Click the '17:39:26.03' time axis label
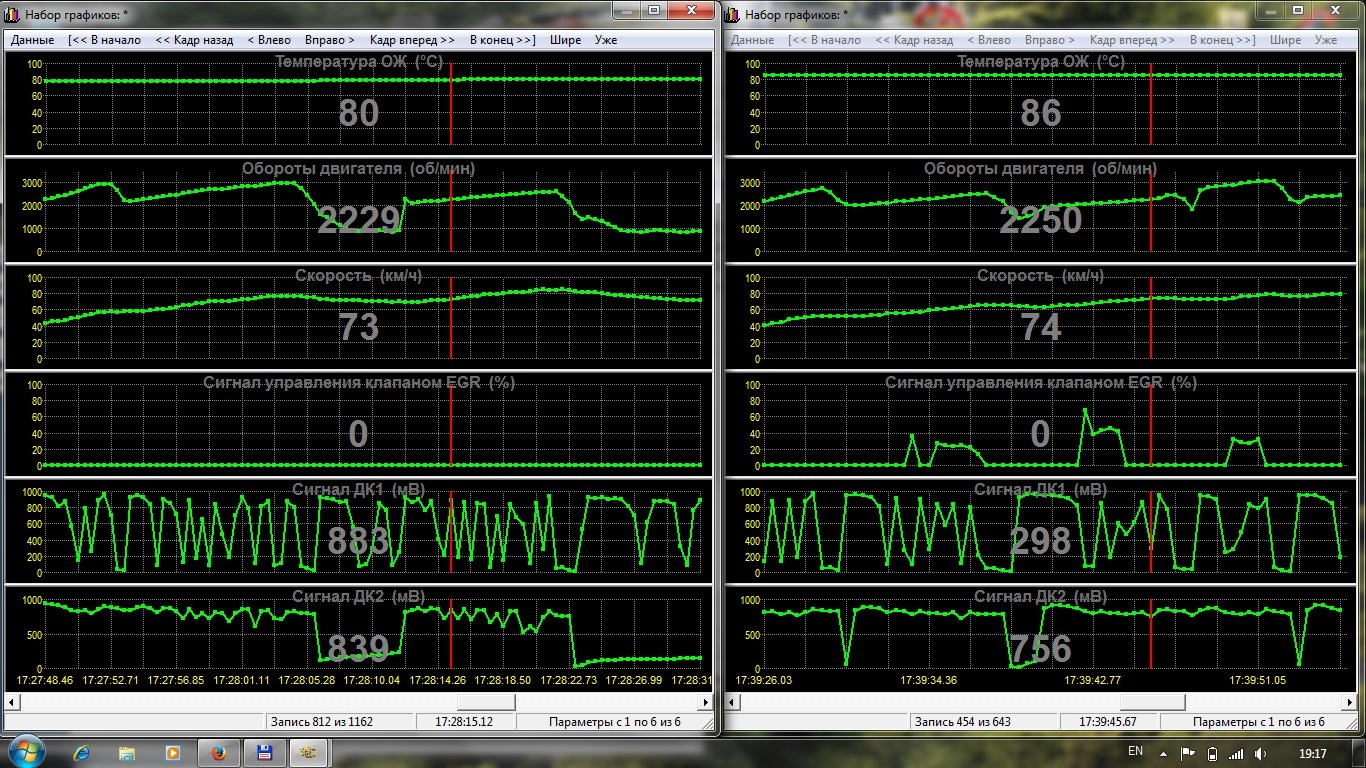Viewport: 1366px width, 768px height. (x=764, y=680)
